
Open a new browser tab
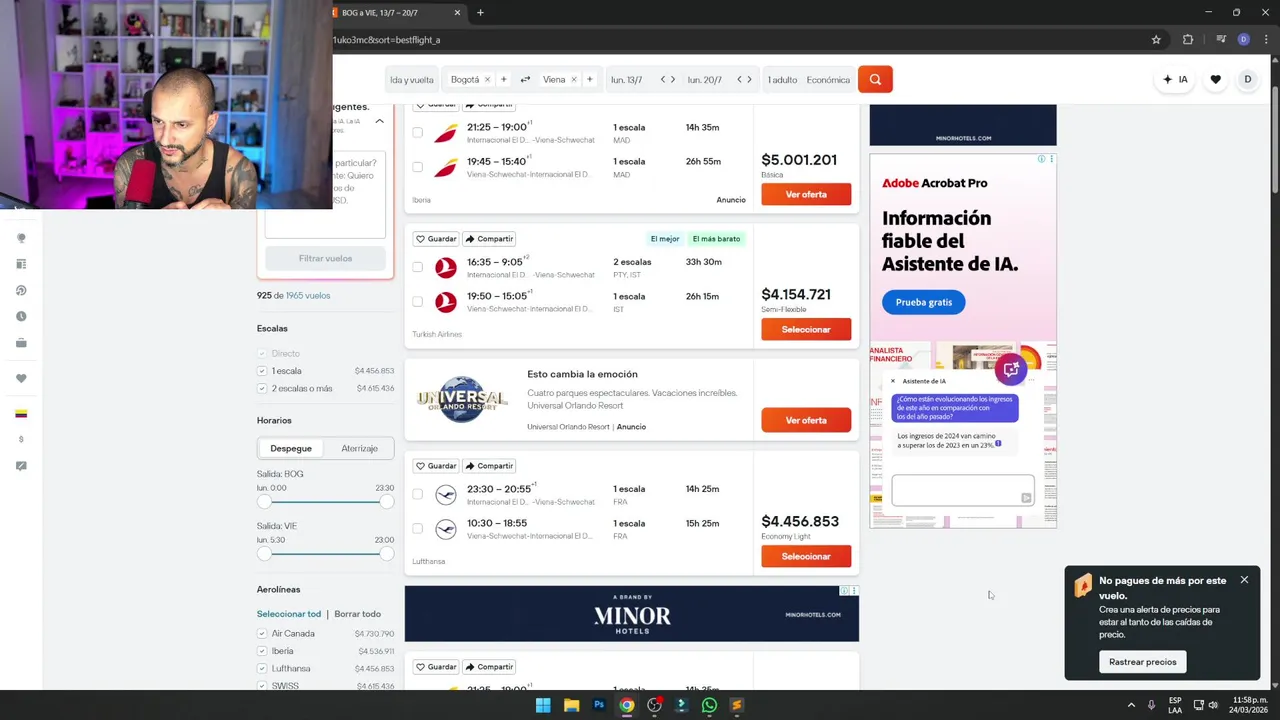[x=480, y=13]
